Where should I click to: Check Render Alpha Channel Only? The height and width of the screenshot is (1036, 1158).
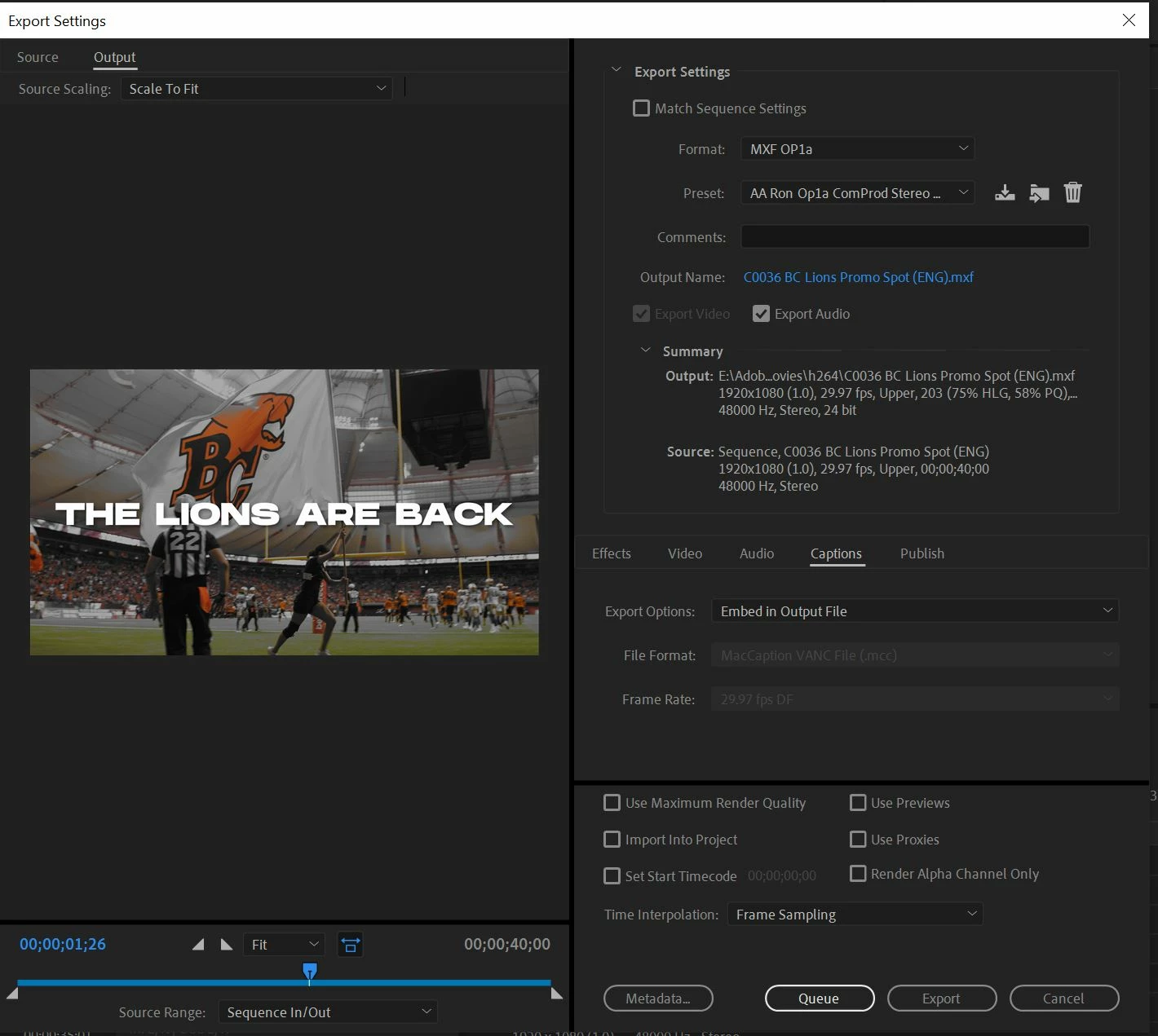(x=858, y=874)
